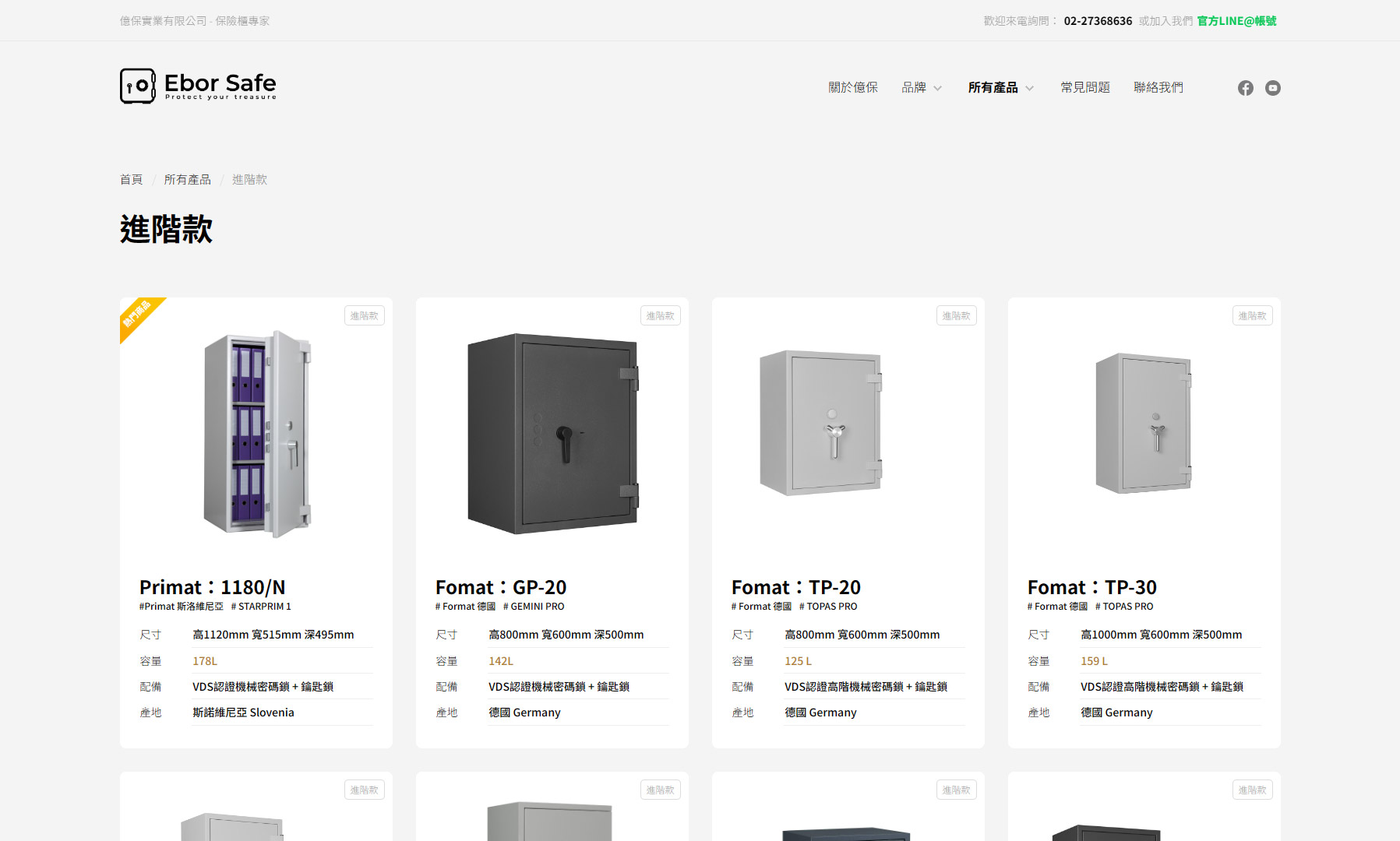Click the 178L capacity value
Image resolution: width=1400 pixels, height=841 pixels.
(205, 661)
